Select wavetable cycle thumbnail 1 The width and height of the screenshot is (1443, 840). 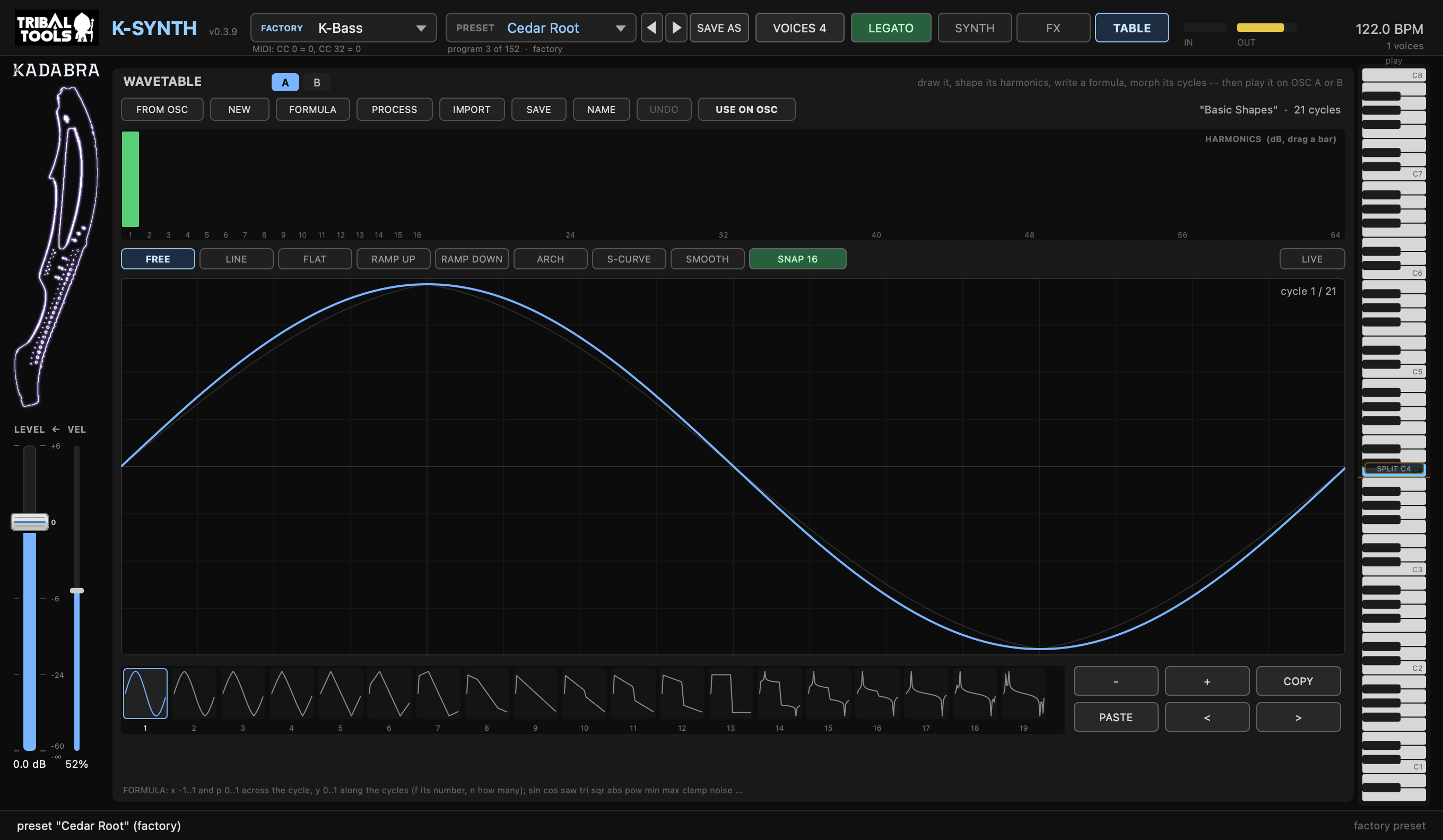click(x=145, y=693)
